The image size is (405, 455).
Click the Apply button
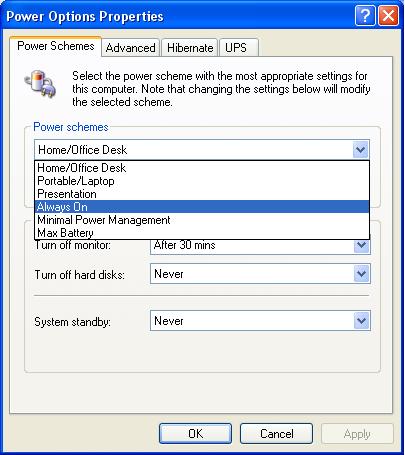[x=357, y=433]
